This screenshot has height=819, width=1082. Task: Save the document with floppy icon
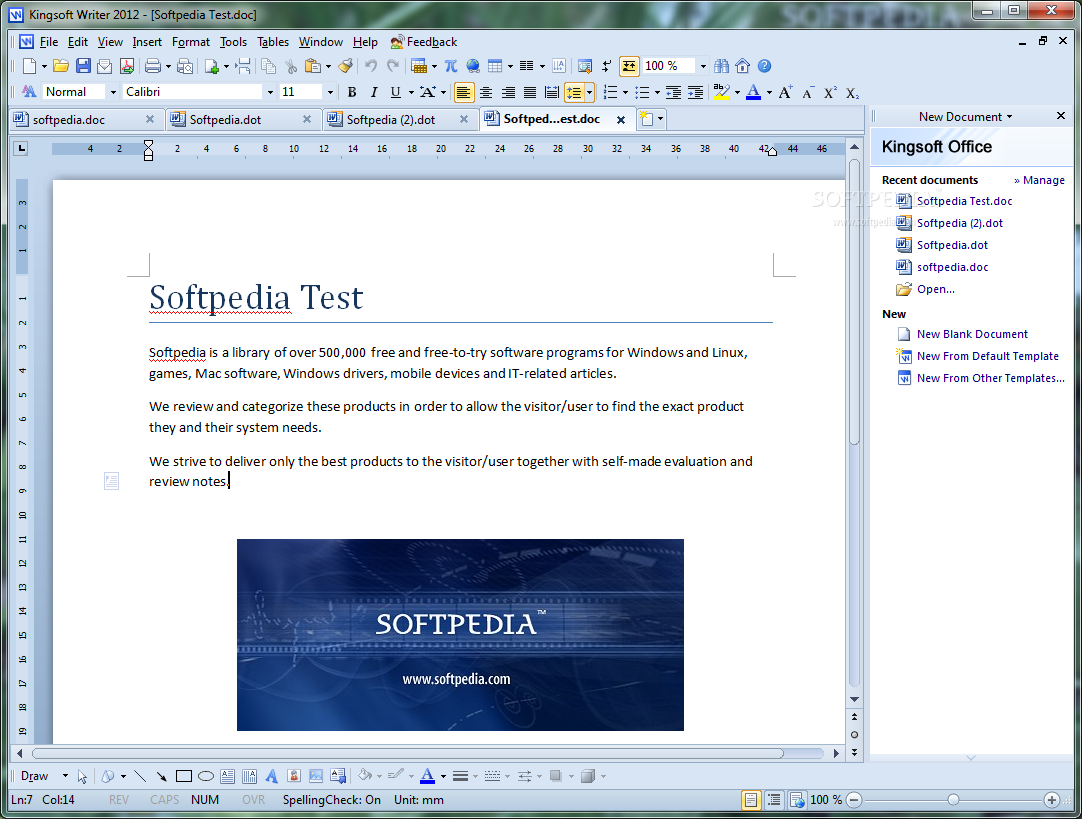click(x=83, y=66)
